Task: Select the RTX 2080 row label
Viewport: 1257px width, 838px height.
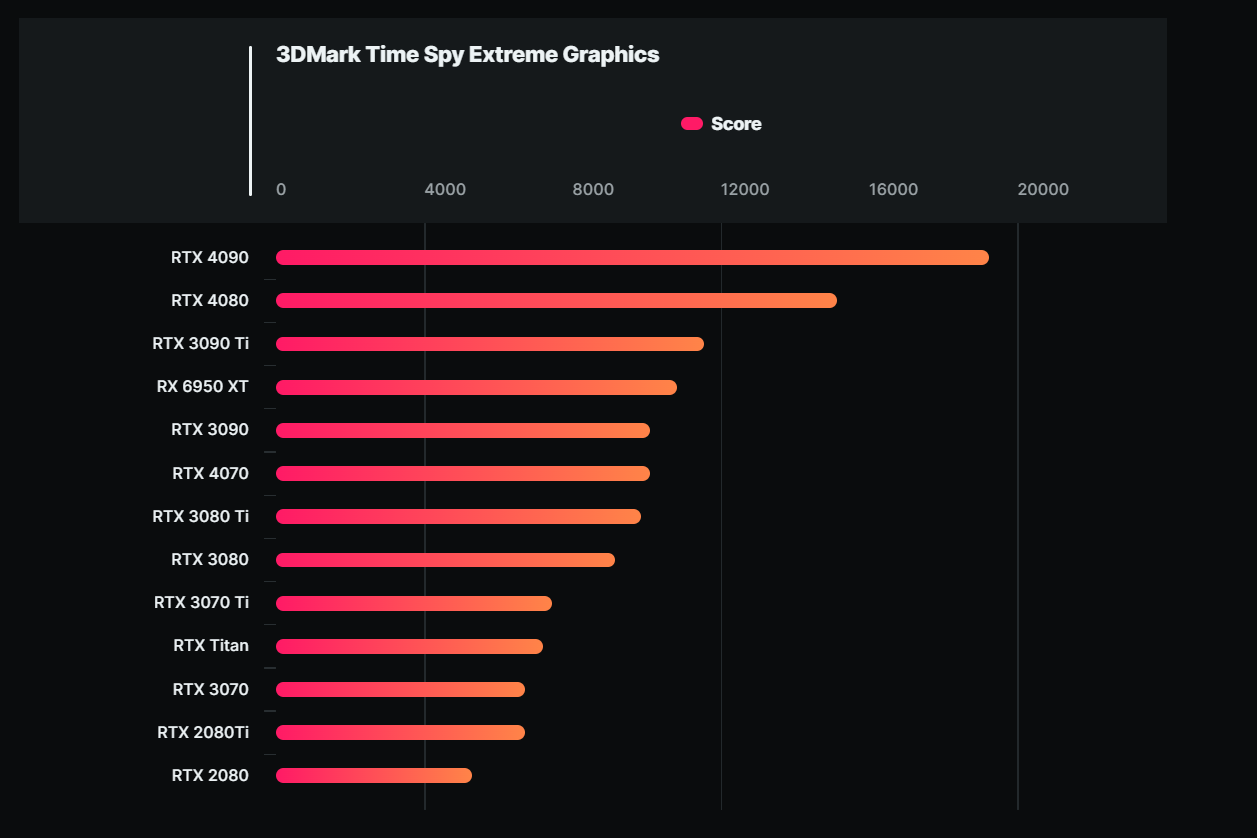Action: (x=210, y=775)
